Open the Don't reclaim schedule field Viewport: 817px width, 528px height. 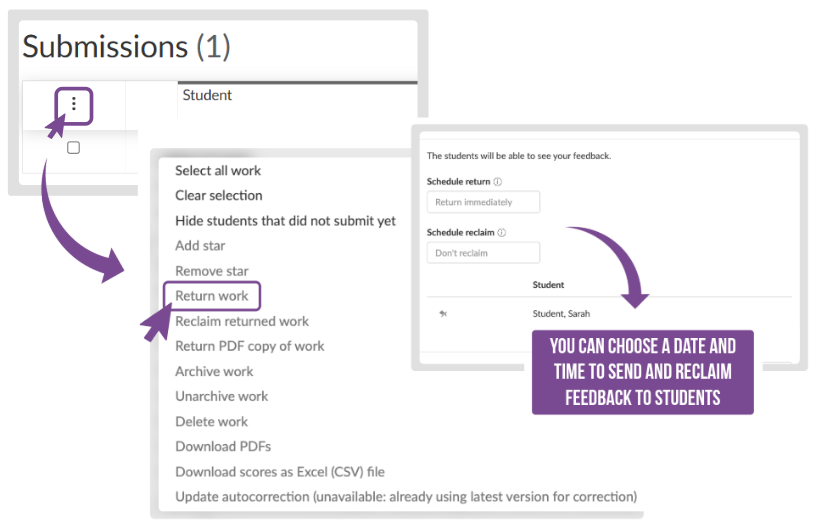click(483, 253)
